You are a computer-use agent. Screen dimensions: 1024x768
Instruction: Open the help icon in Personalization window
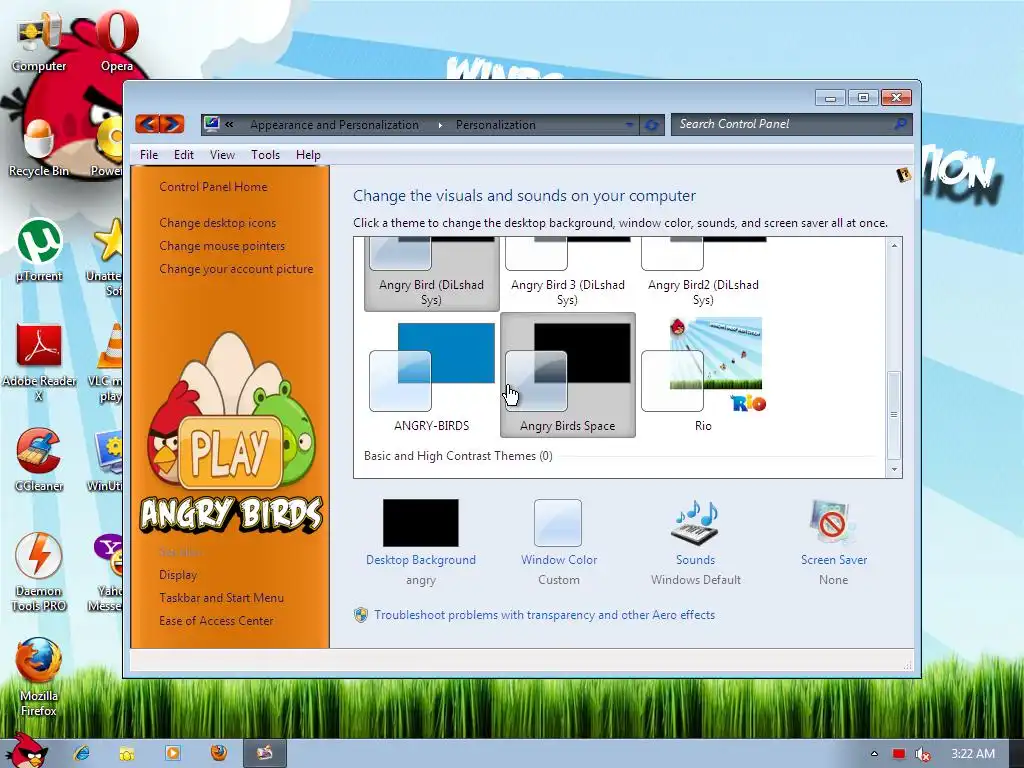coord(904,175)
